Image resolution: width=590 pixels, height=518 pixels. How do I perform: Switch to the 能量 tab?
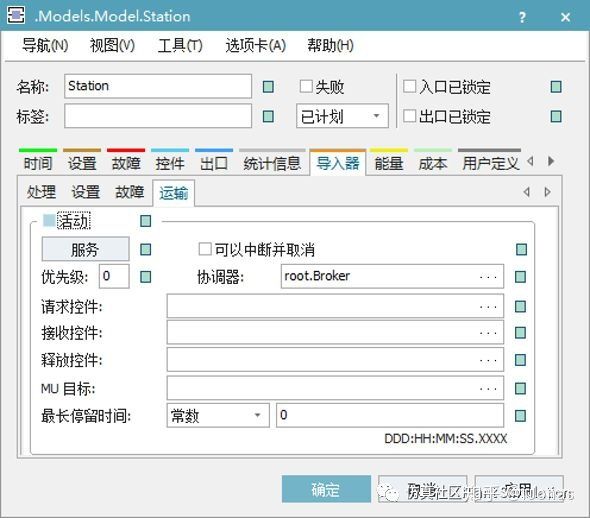point(389,163)
